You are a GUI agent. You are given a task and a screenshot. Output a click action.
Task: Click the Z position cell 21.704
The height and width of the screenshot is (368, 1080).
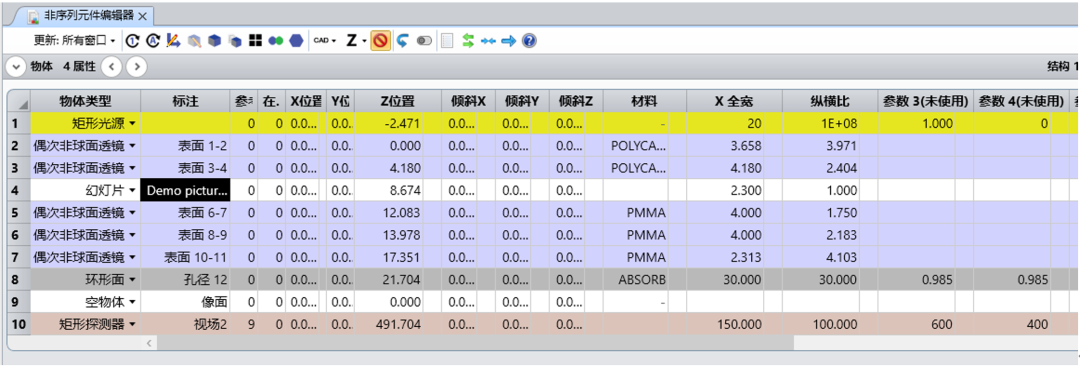coord(397,279)
